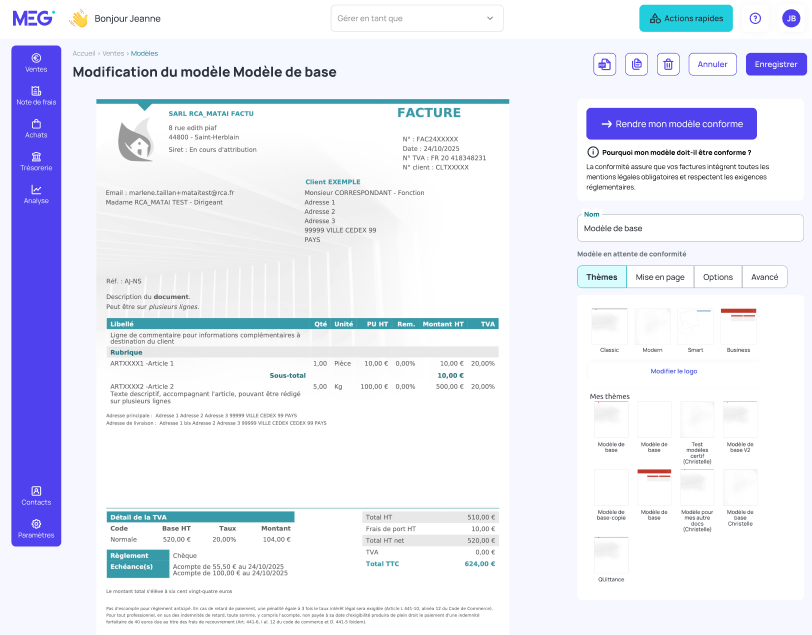Open the help question mark icon
812x635 pixels.
coord(756,19)
